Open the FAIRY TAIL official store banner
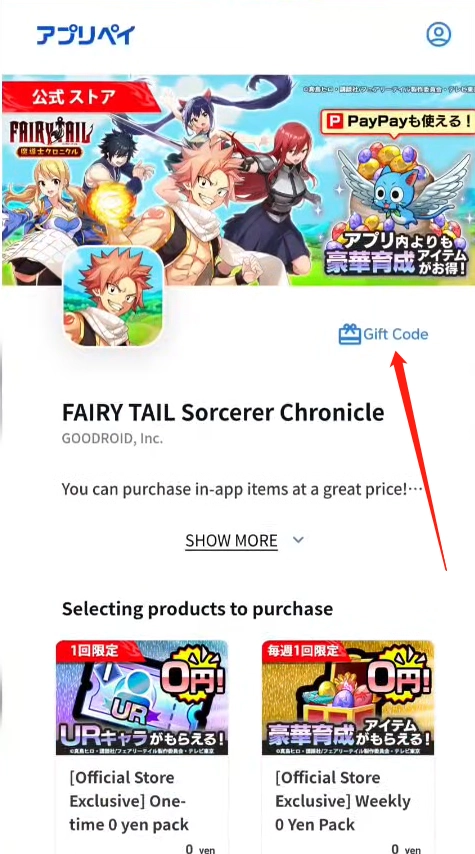The width and height of the screenshot is (475, 854). 238,180
